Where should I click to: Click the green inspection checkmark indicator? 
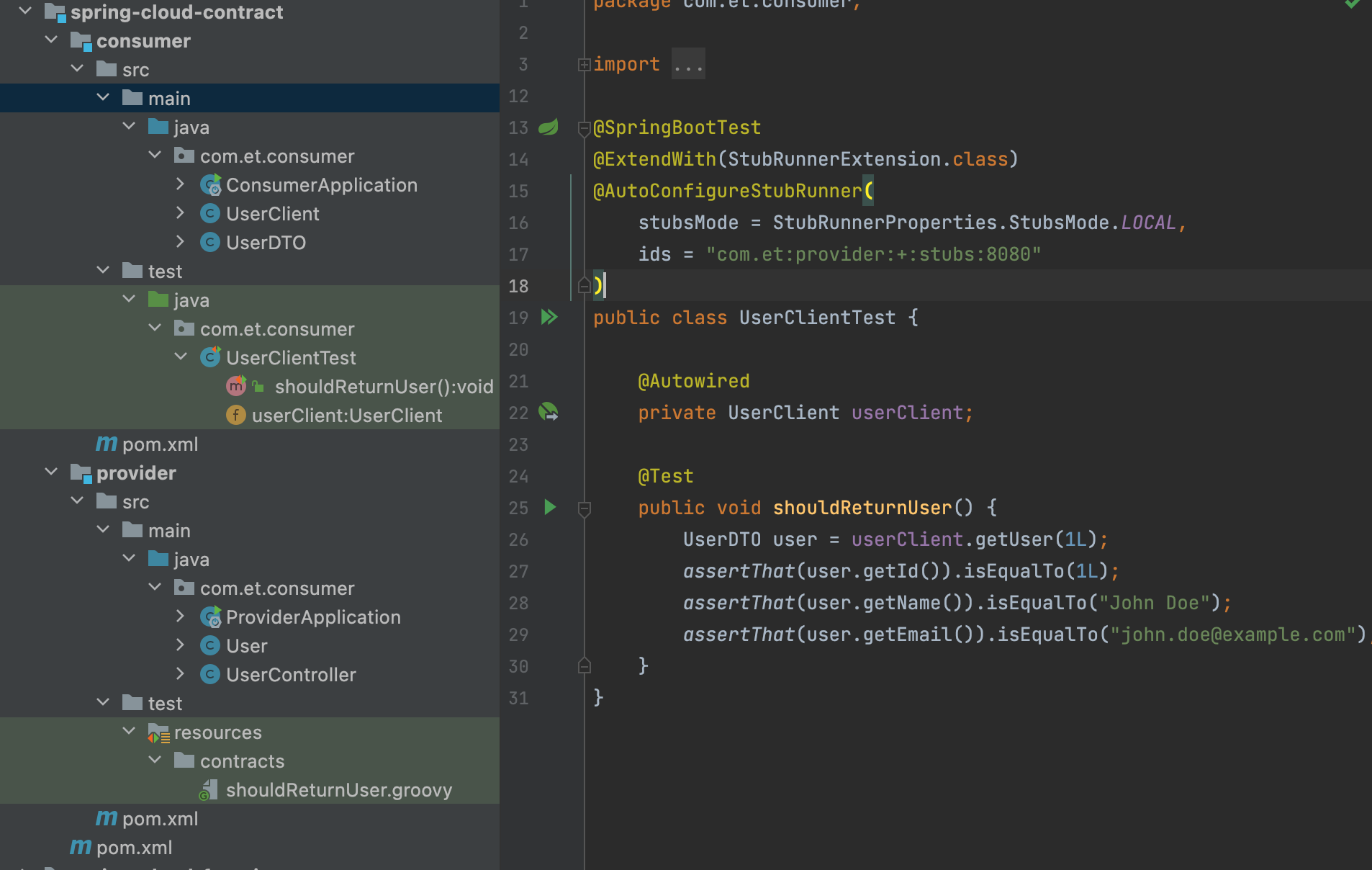point(1353,4)
